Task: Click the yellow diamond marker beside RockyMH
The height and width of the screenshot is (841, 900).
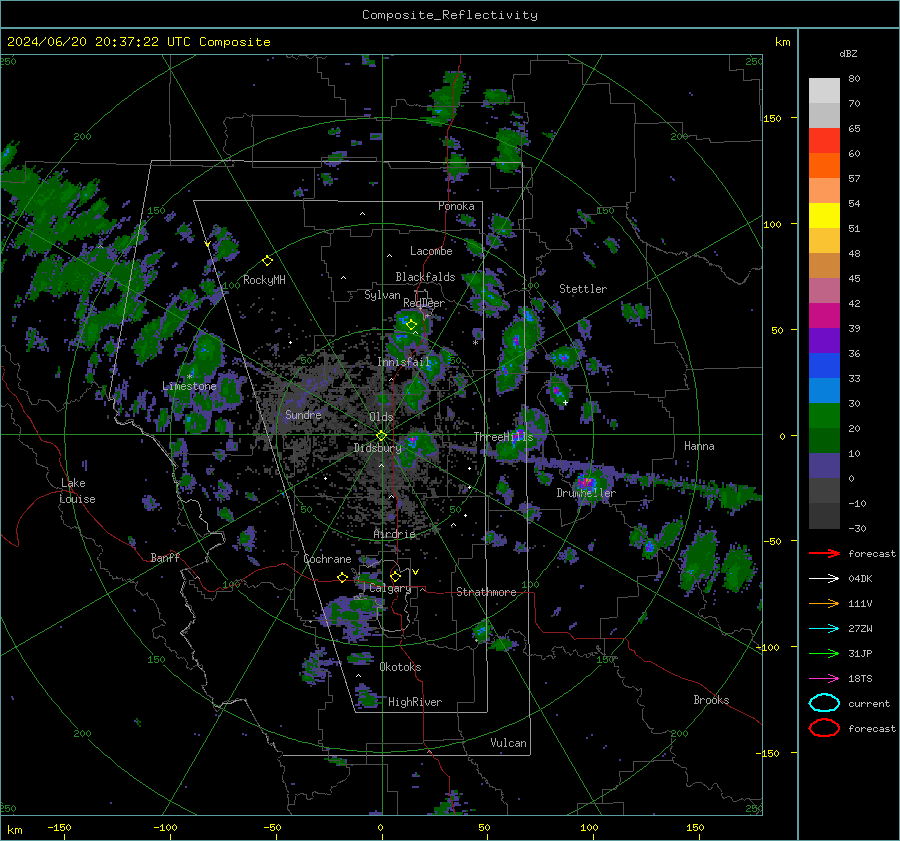Action: pos(267,261)
